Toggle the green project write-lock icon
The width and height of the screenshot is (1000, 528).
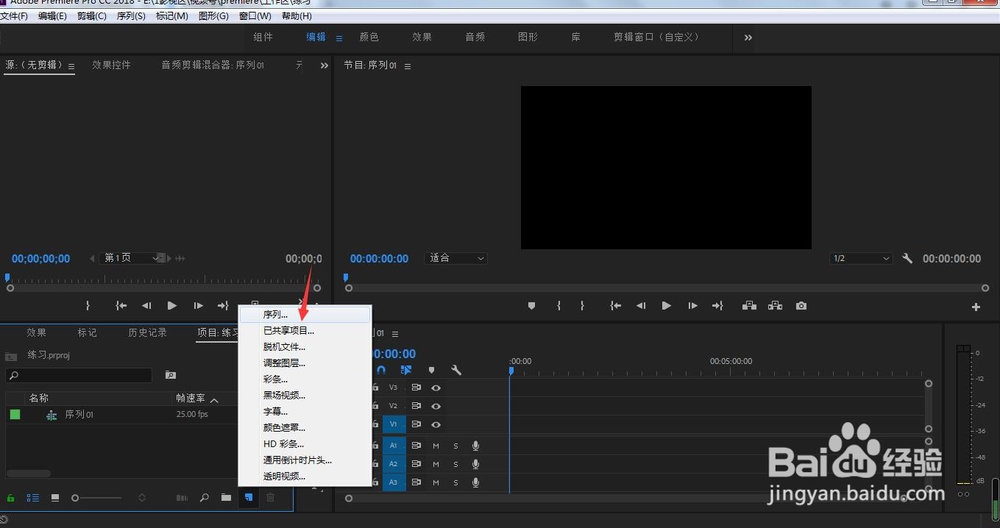pyautogui.click(x=10, y=497)
